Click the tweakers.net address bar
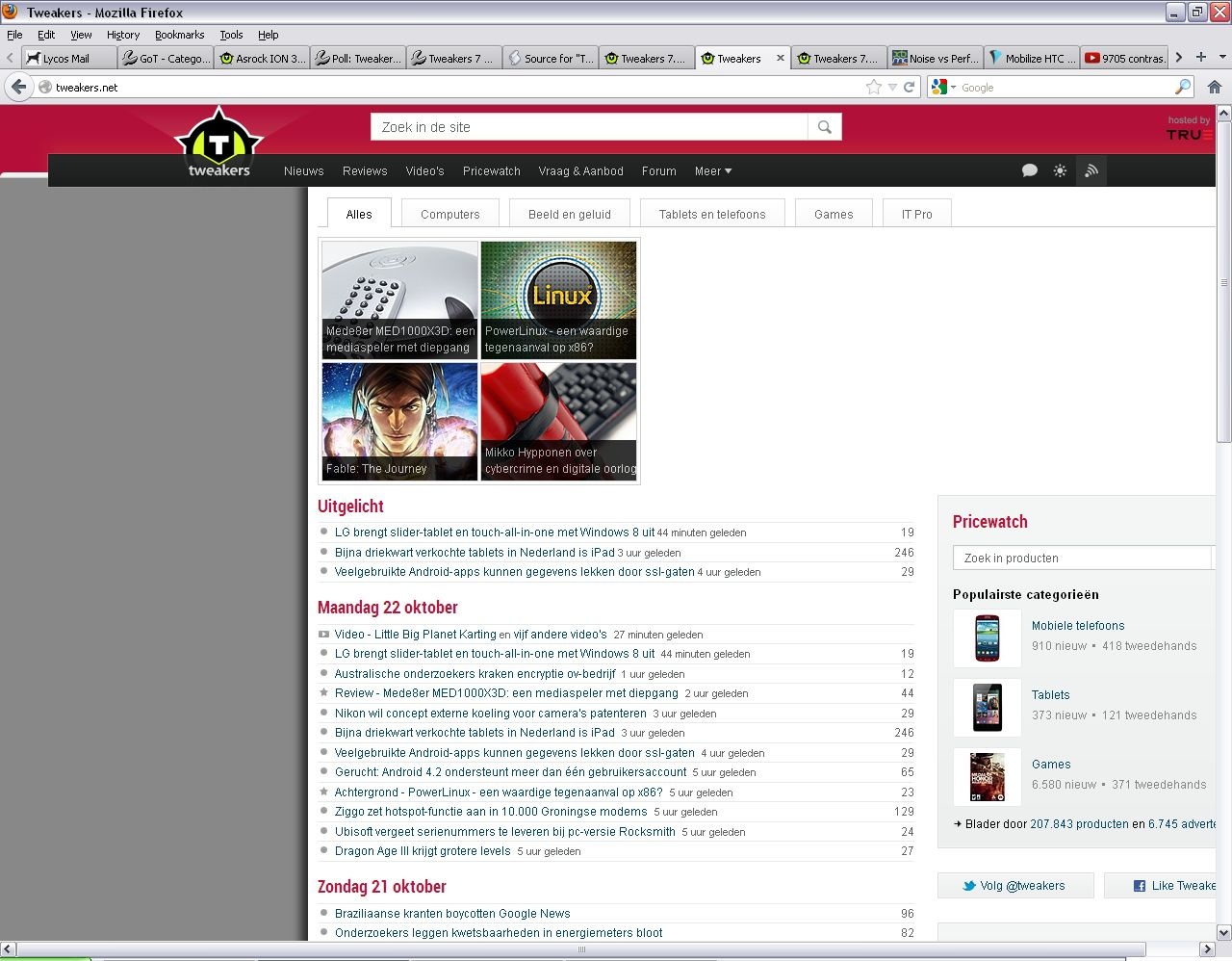The width and height of the screenshot is (1232, 961). pyautogui.click(x=457, y=87)
